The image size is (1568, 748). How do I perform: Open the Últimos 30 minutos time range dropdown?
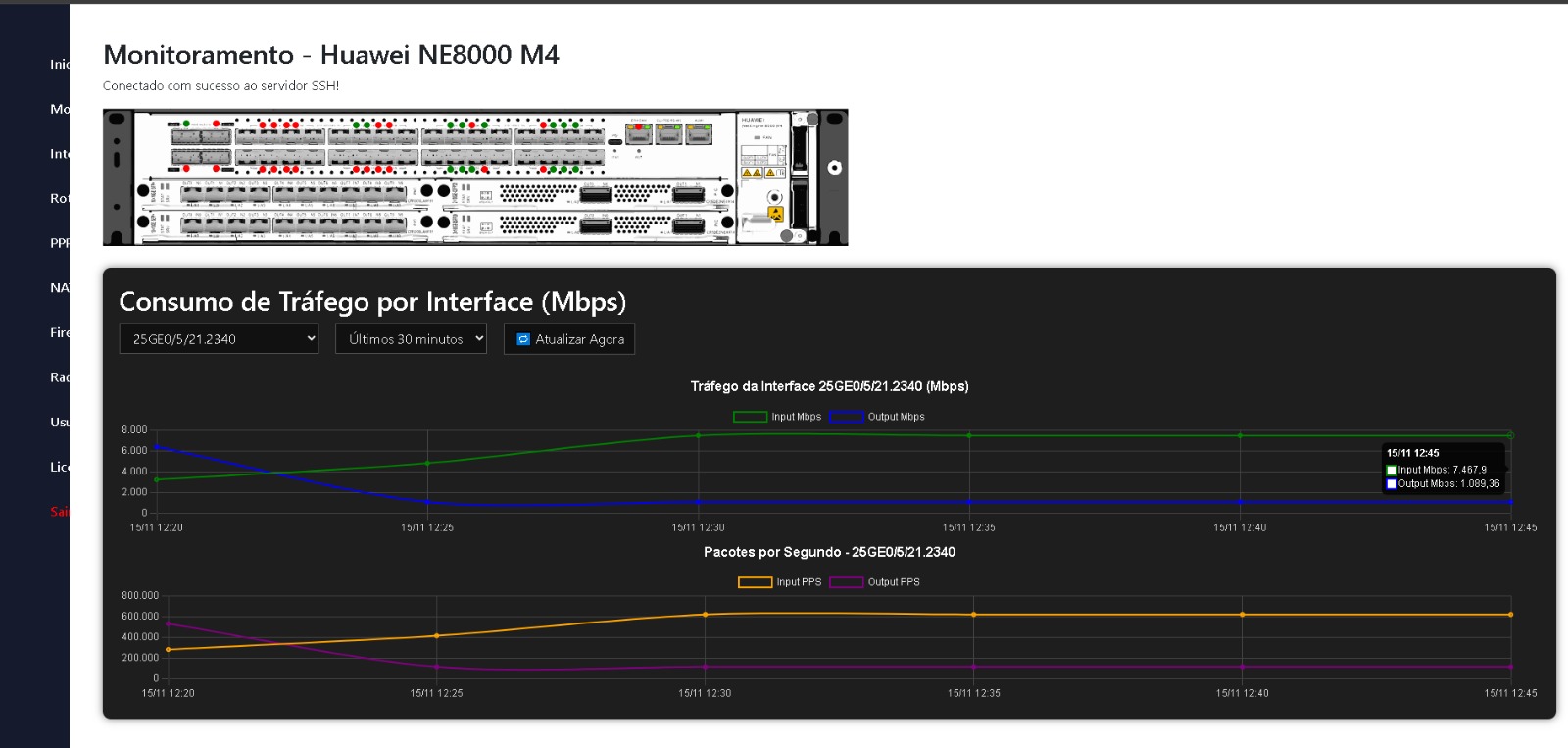(411, 339)
